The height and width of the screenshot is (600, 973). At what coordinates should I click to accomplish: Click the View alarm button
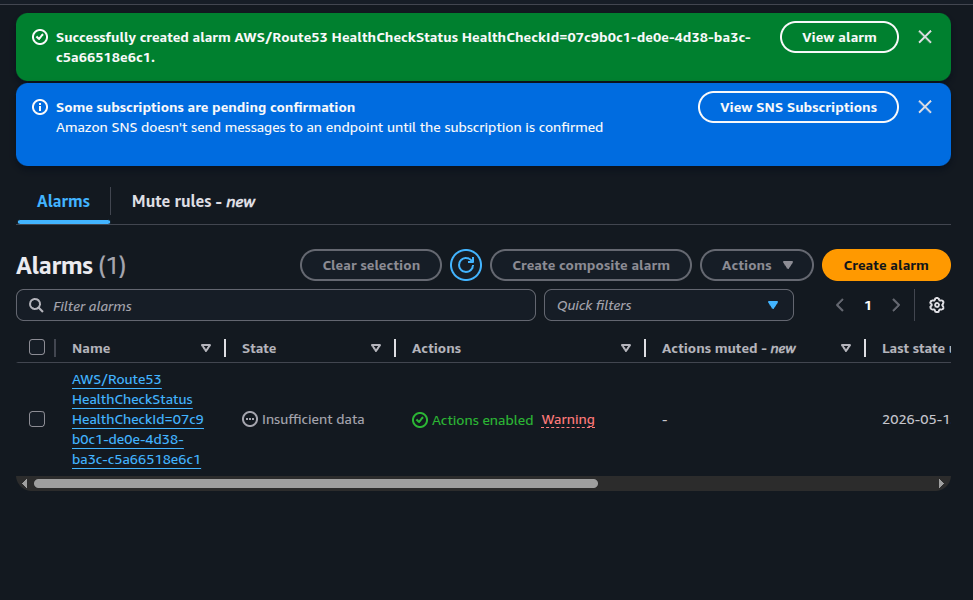click(839, 37)
